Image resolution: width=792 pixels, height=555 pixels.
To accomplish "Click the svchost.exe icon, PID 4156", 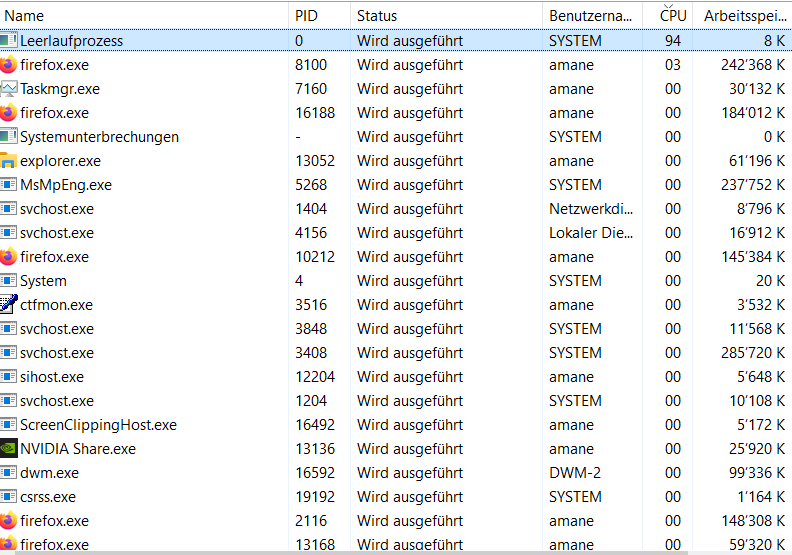I will click(x=9, y=232).
